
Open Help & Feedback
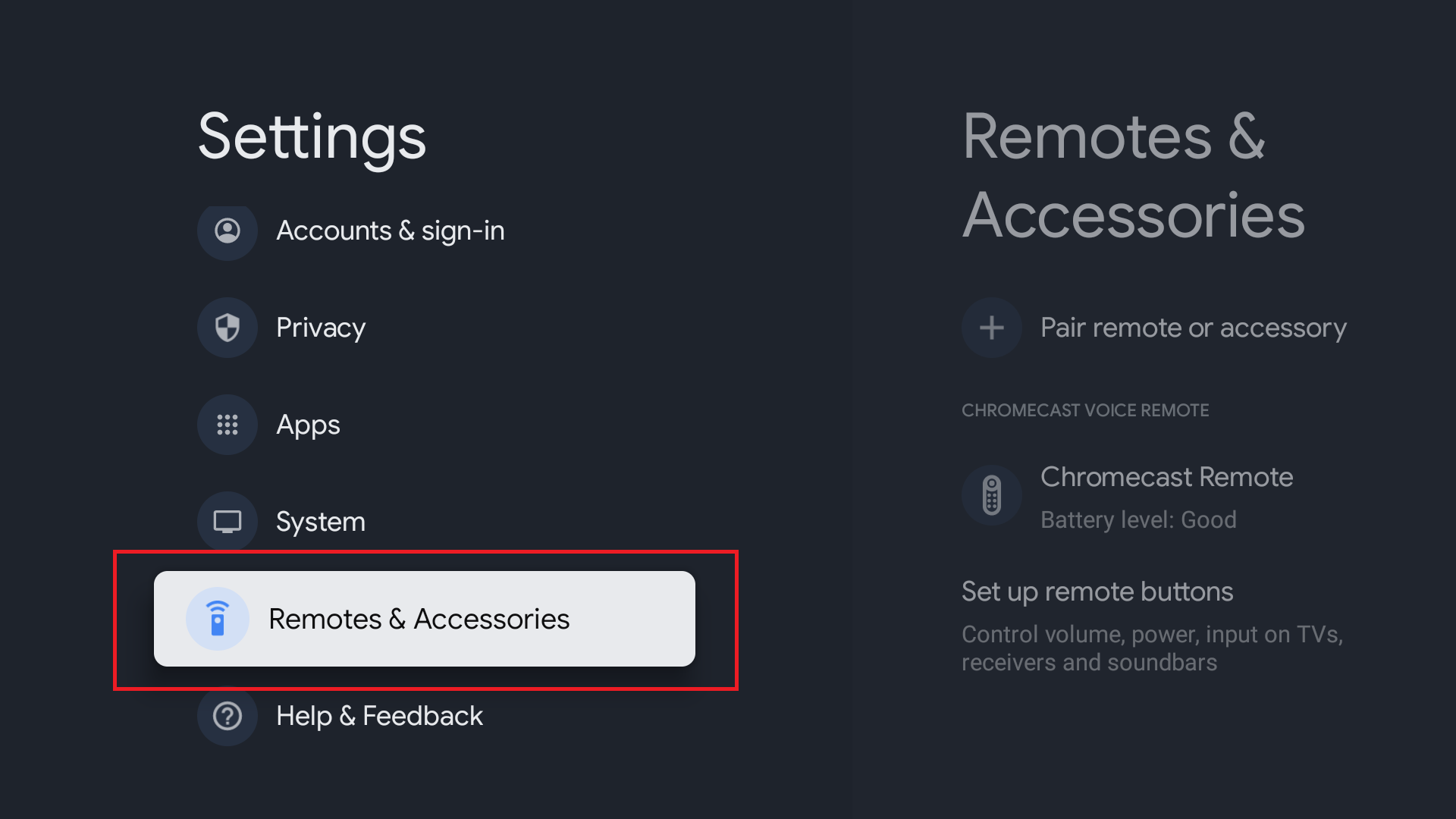[379, 716]
